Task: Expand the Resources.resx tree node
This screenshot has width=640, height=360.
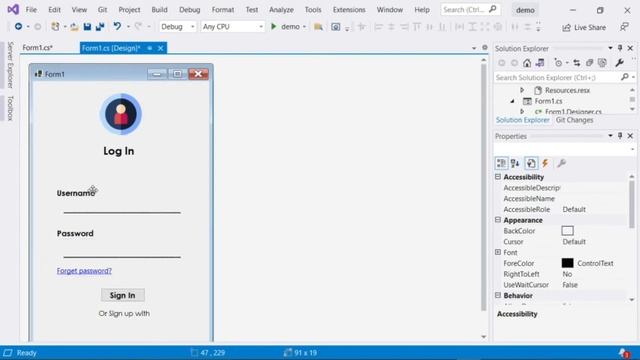Action: [x=522, y=90]
